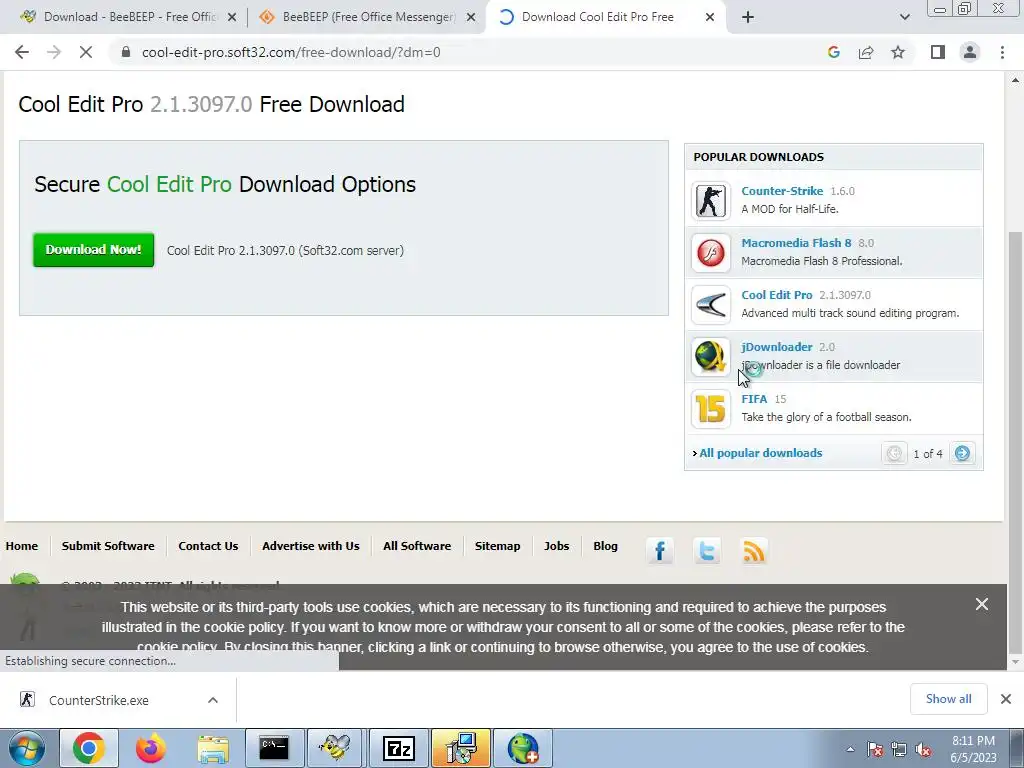The height and width of the screenshot is (768, 1024).
Task: Close the Download - BeeBEEP tab
Action: (232, 18)
